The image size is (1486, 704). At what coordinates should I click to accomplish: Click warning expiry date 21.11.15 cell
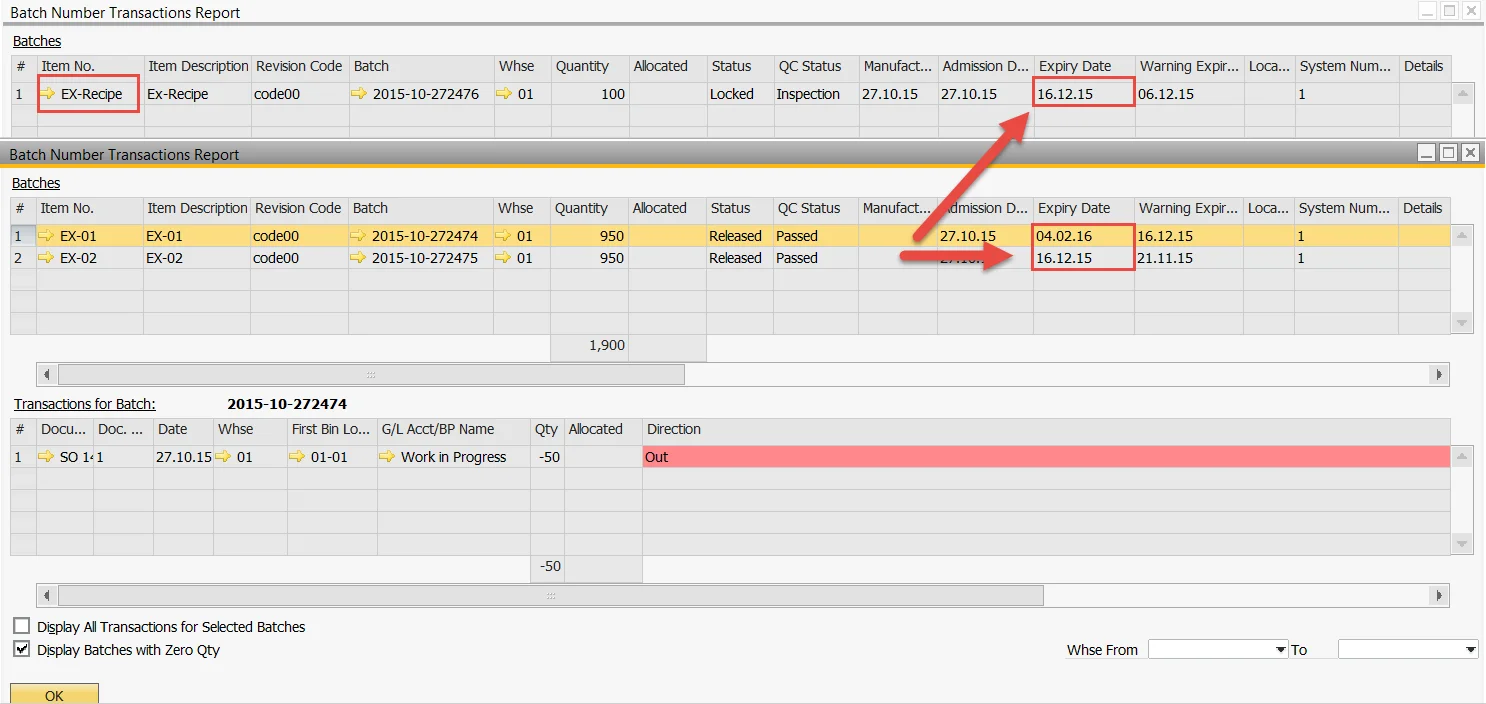point(1189,258)
